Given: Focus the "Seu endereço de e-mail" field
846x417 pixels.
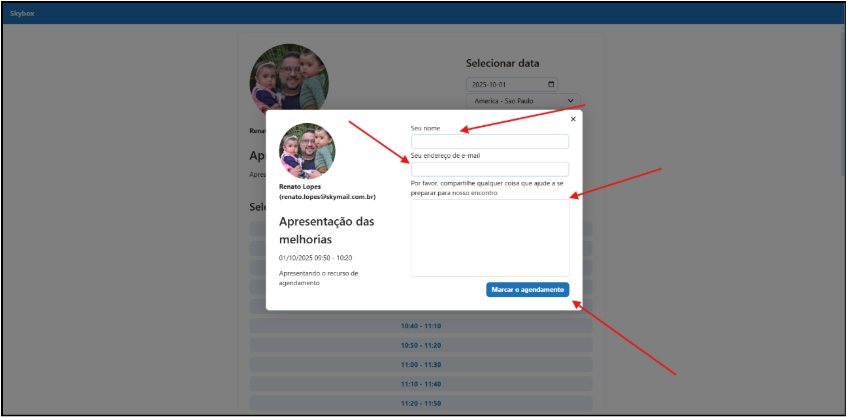Looking at the screenshot, I should pos(489,169).
